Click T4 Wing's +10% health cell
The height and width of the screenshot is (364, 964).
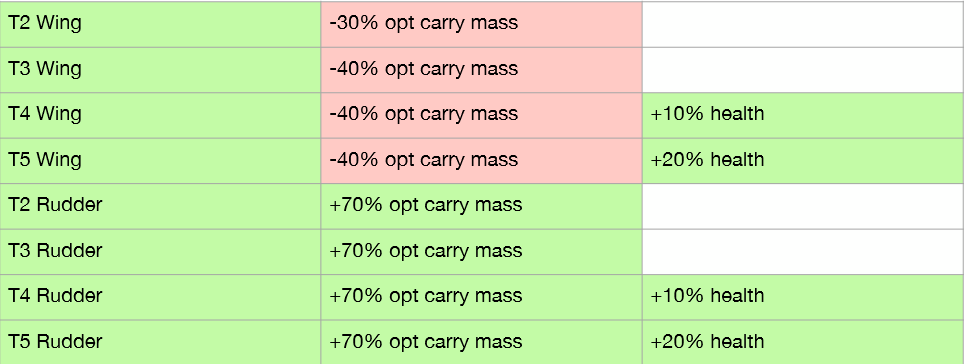[x=804, y=115]
